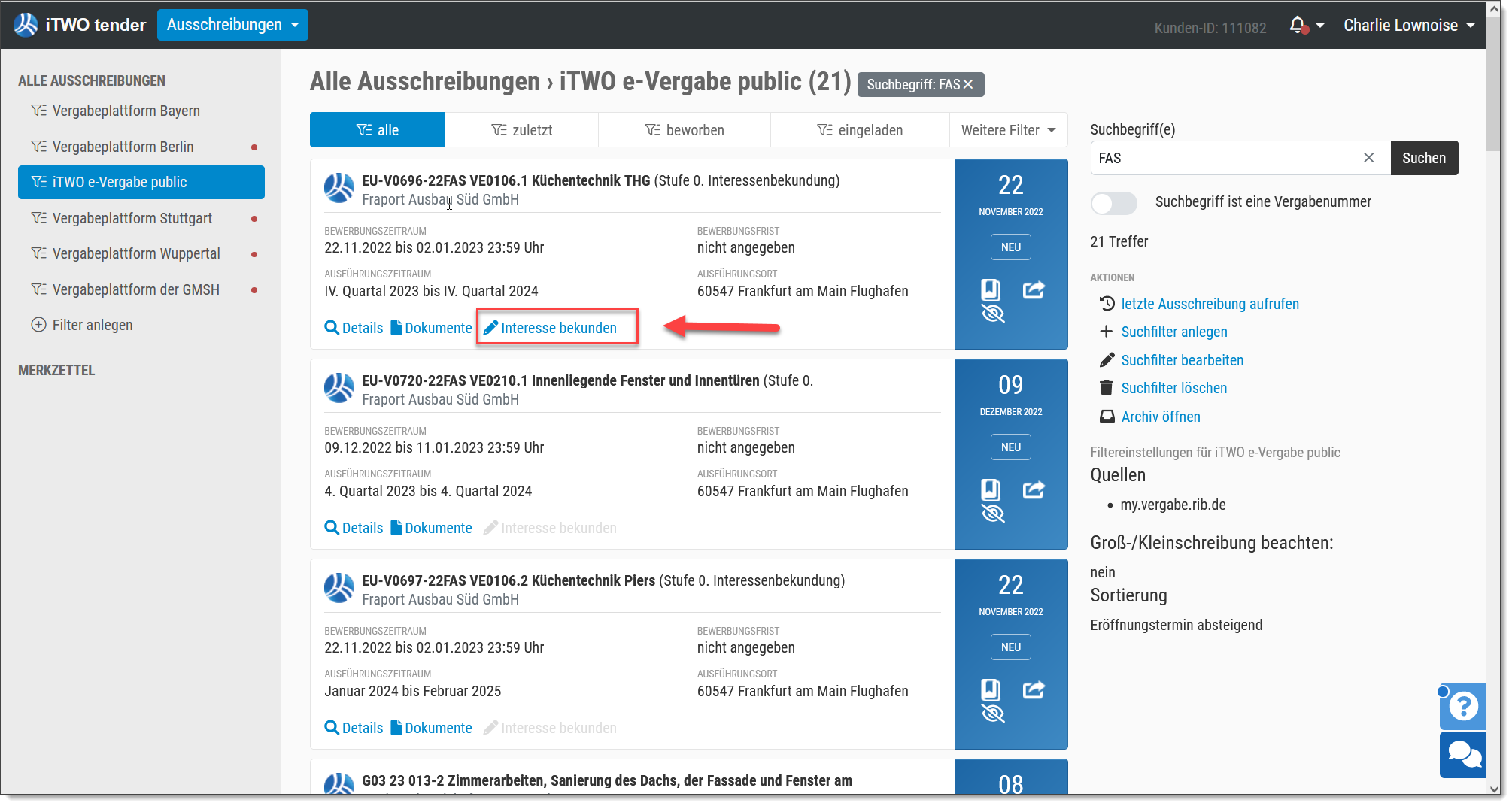
Task: Clear the FAS search field
Action: click(1368, 158)
